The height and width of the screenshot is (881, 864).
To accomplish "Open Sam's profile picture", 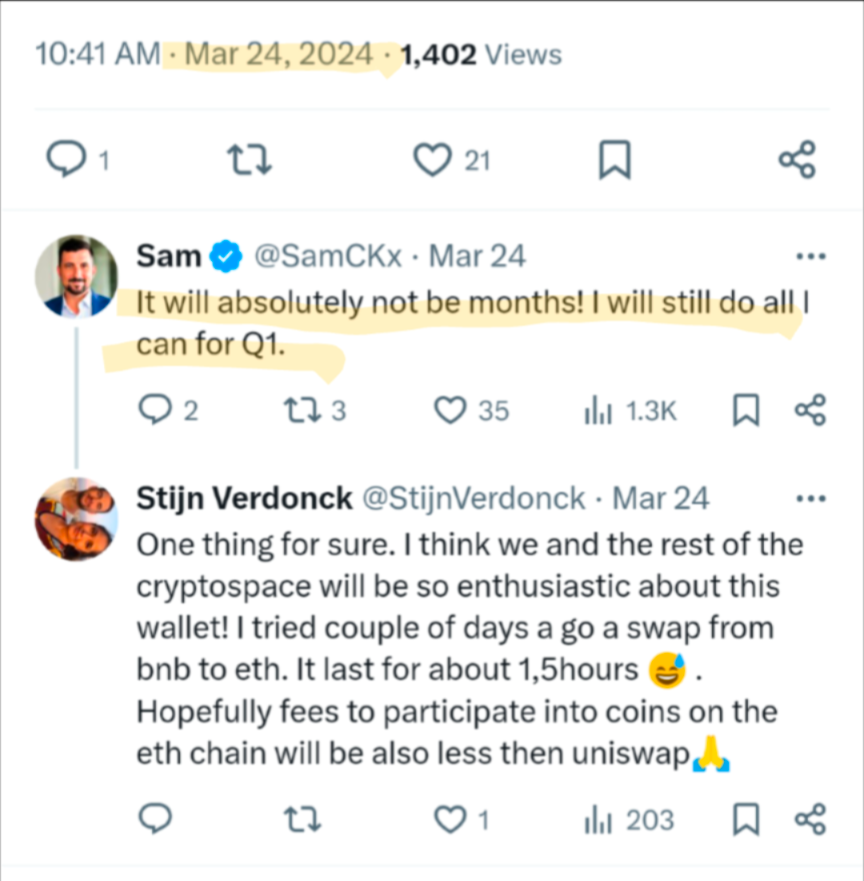I will [x=76, y=276].
